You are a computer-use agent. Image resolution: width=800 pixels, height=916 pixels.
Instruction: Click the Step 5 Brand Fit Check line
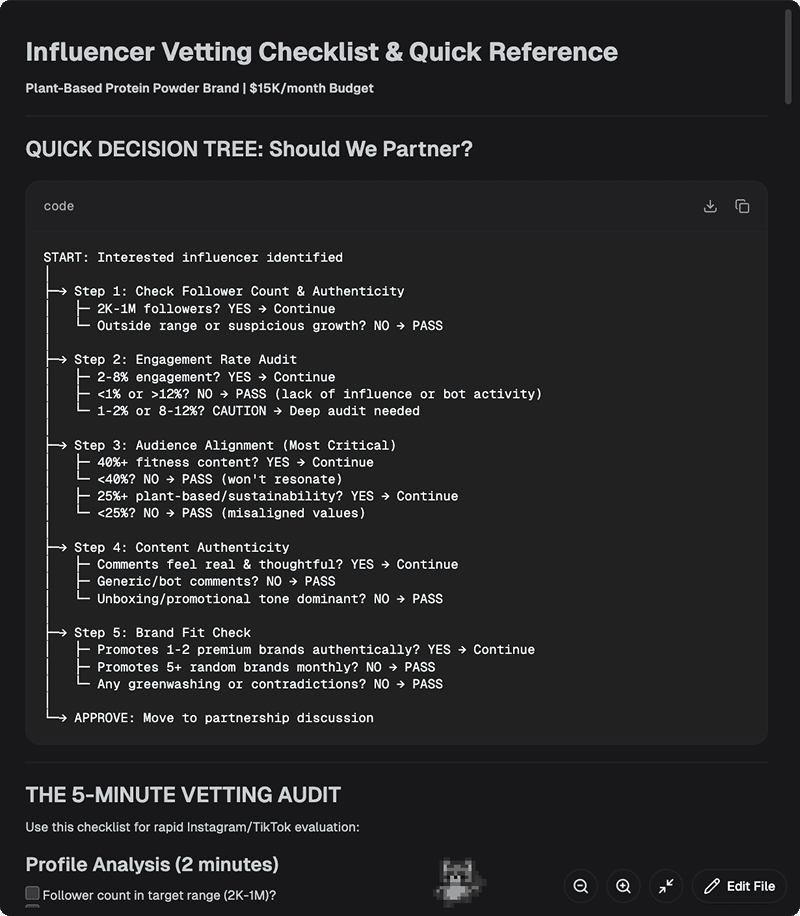[162, 632]
